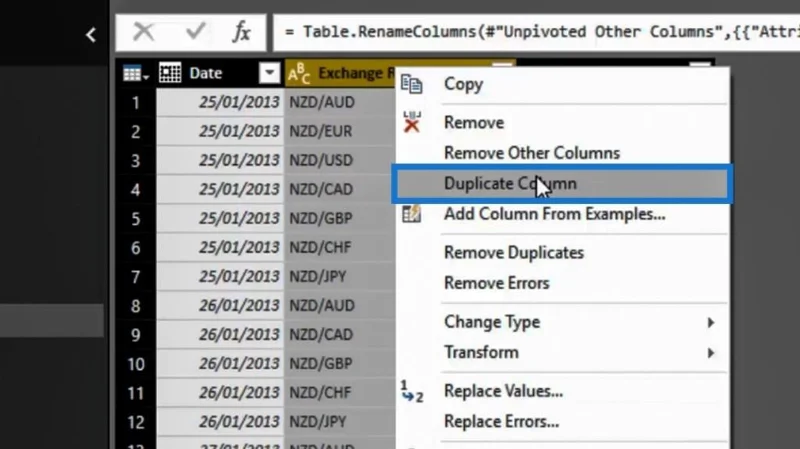This screenshot has width=800, height=449.
Task: Open the Change Type submenu
Action: pos(562,322)
